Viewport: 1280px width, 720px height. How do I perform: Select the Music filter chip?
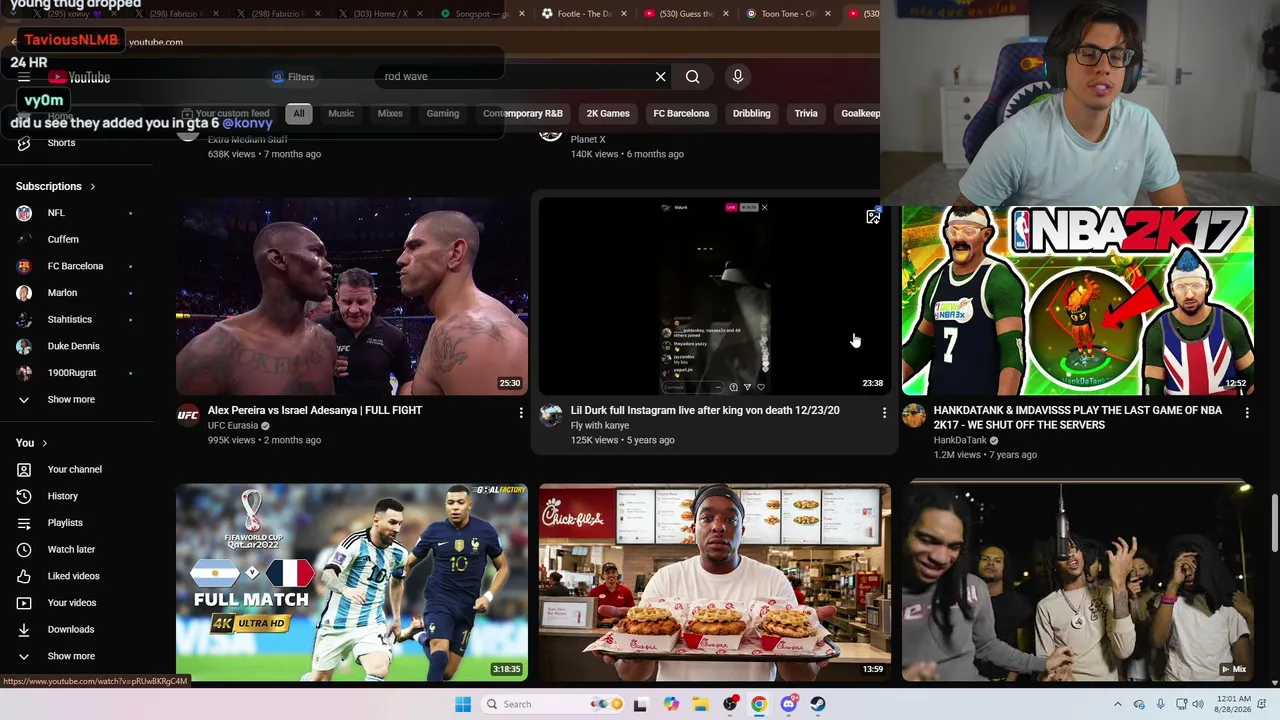click(341, 114)
